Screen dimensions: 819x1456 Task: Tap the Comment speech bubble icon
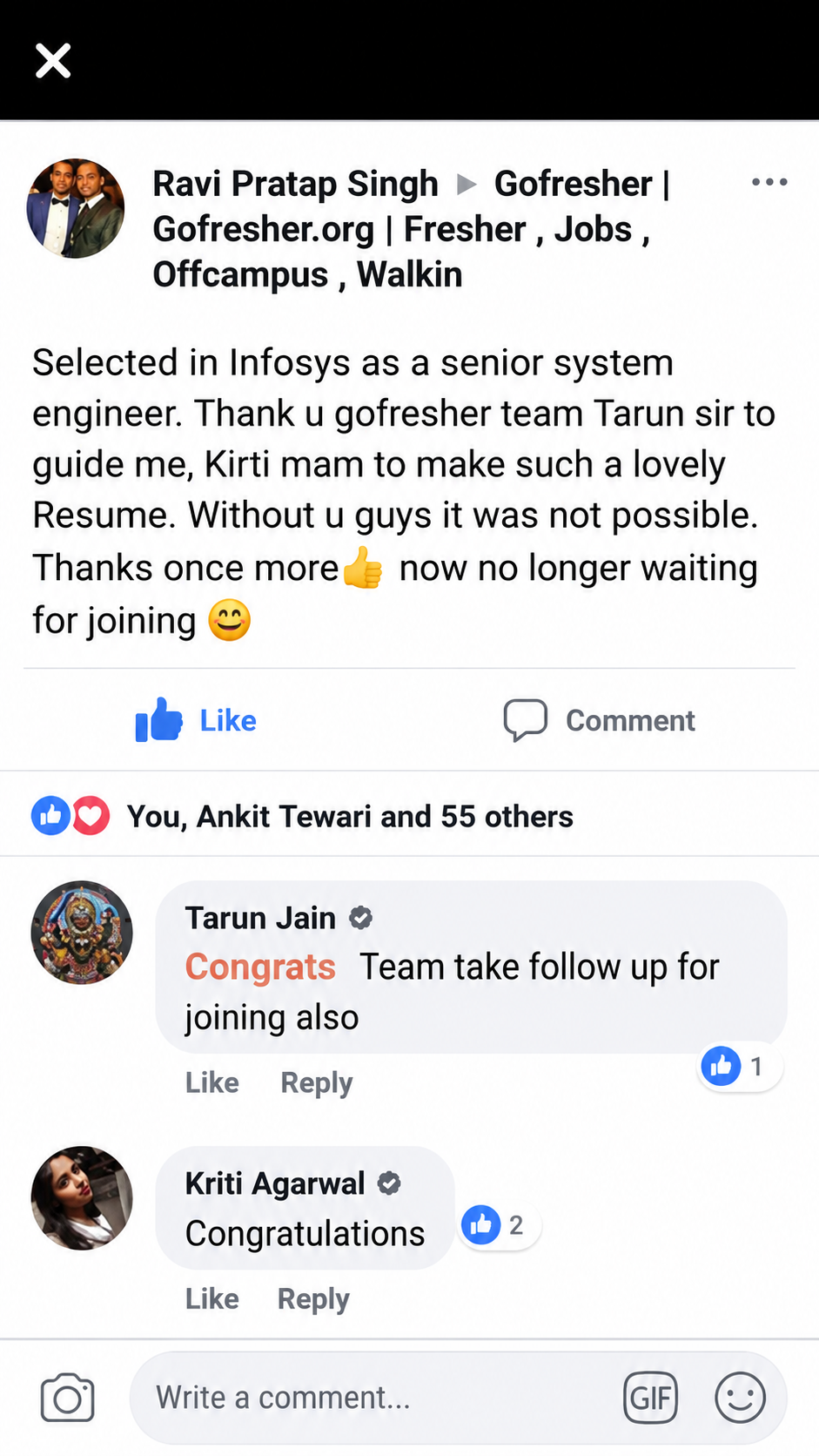tap(526, 720)
